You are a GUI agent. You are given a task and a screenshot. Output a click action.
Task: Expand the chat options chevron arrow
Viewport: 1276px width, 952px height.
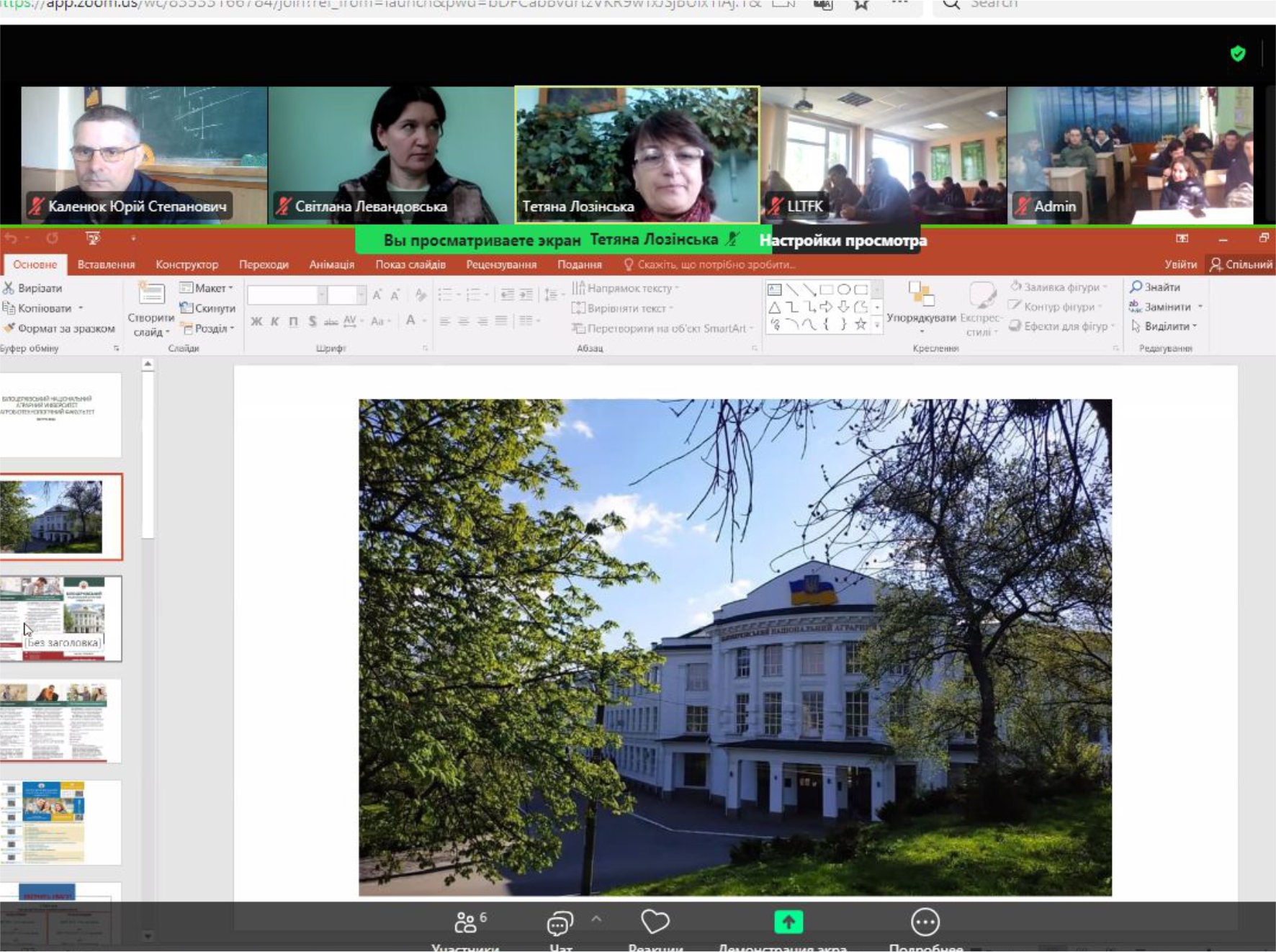(596, 919)
